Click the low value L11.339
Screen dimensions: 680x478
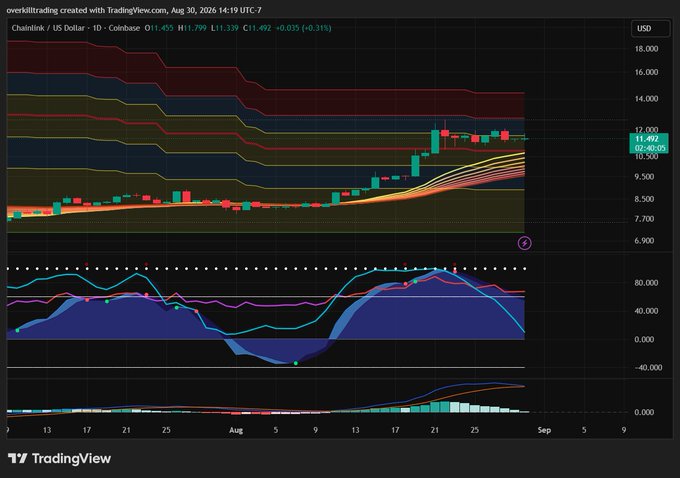pos(225,28)
